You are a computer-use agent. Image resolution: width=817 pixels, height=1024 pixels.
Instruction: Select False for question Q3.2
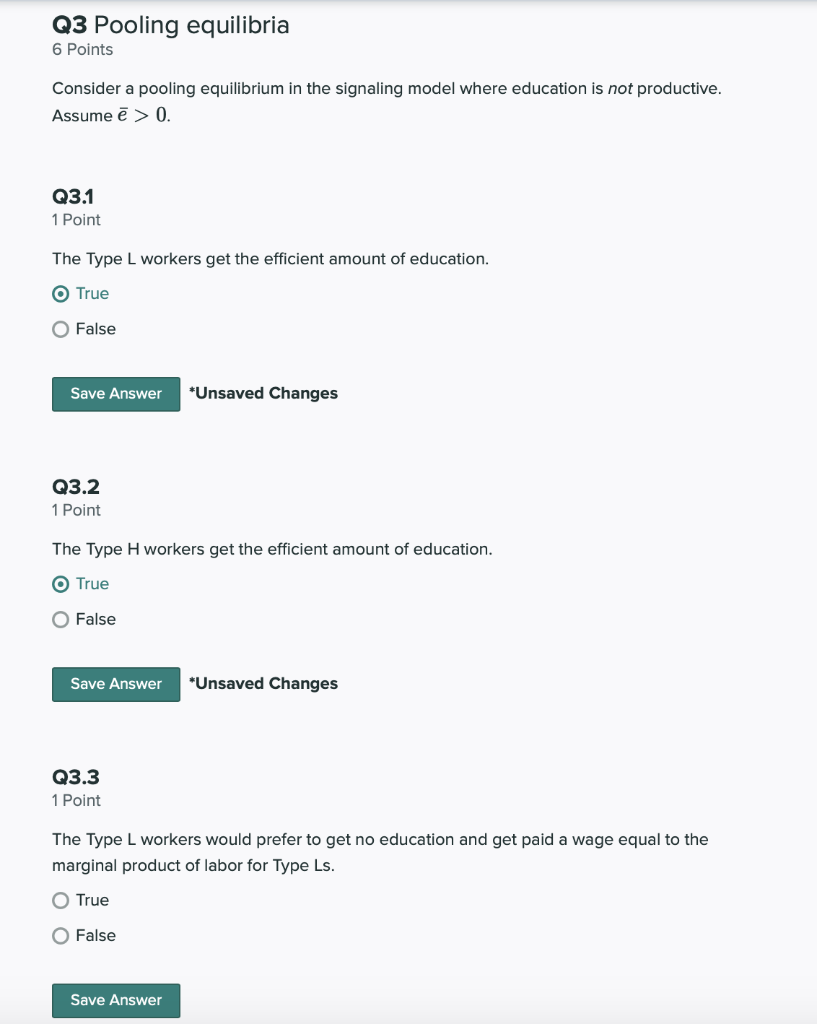(61, 619)
